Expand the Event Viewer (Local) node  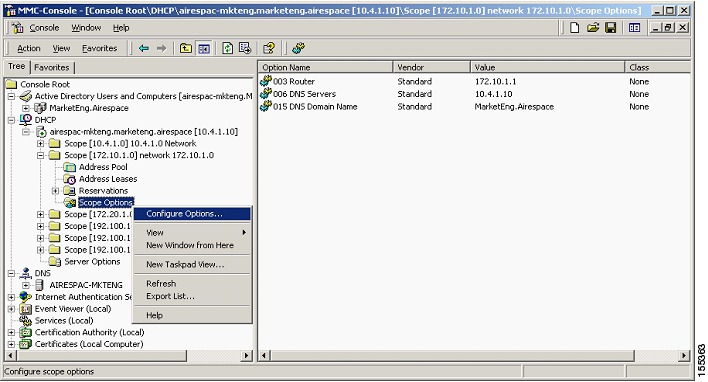click(x=11, y=309)
